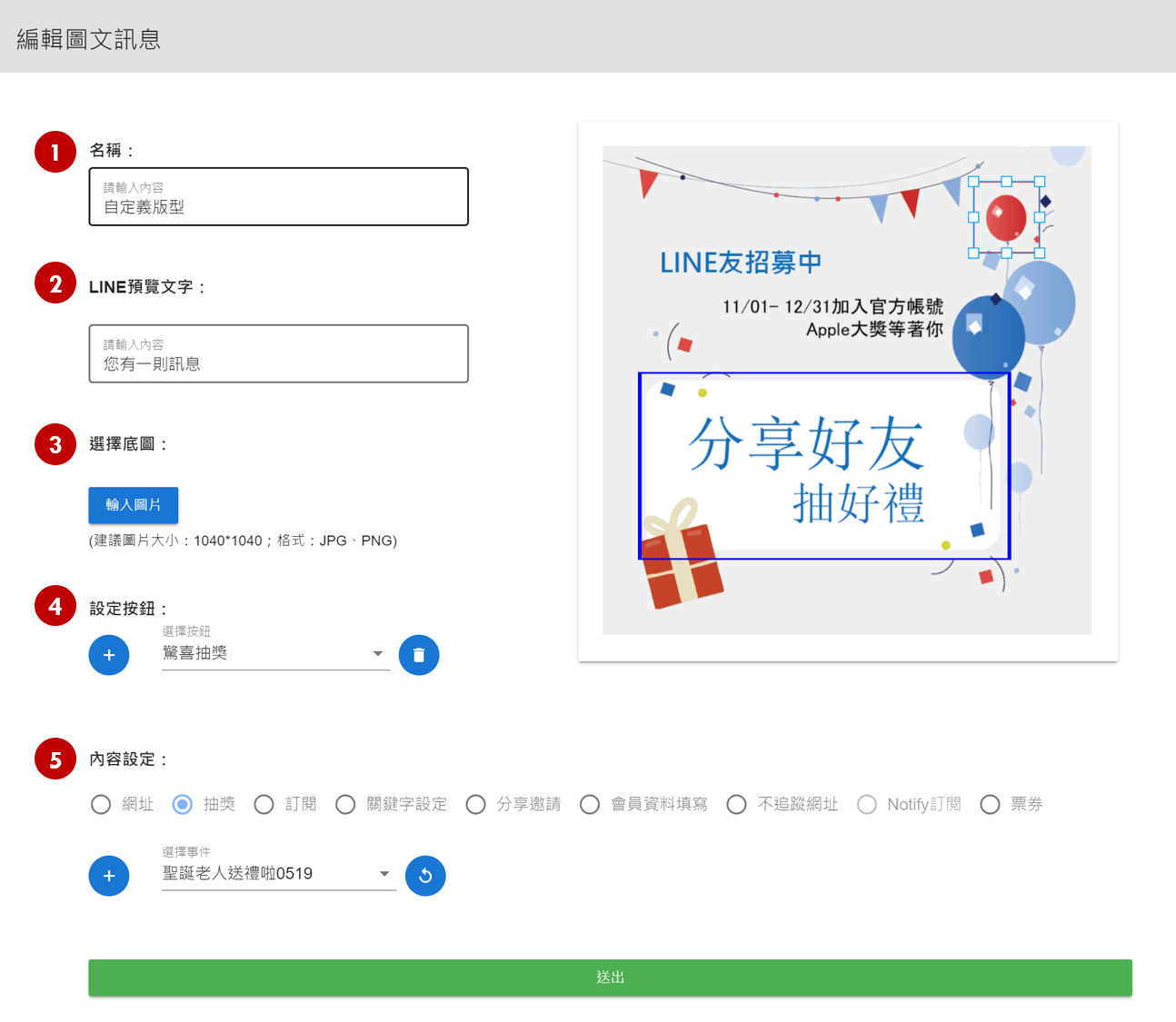Choose the 票券 radio option
Image resolution: width=1176 pixels, height=1022 pixels.
(x=990, y=804)
